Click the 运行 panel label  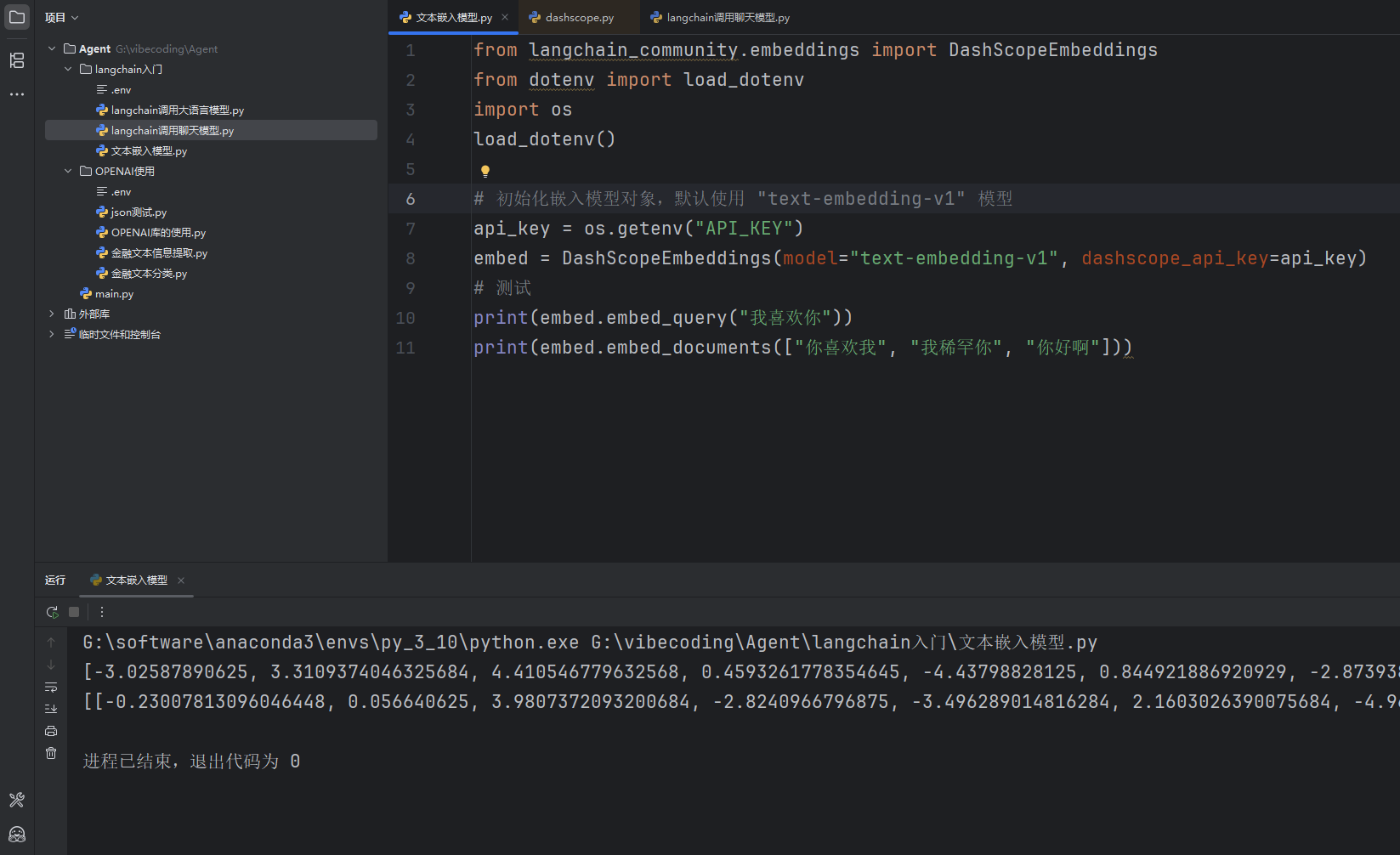tap(55, 580)
